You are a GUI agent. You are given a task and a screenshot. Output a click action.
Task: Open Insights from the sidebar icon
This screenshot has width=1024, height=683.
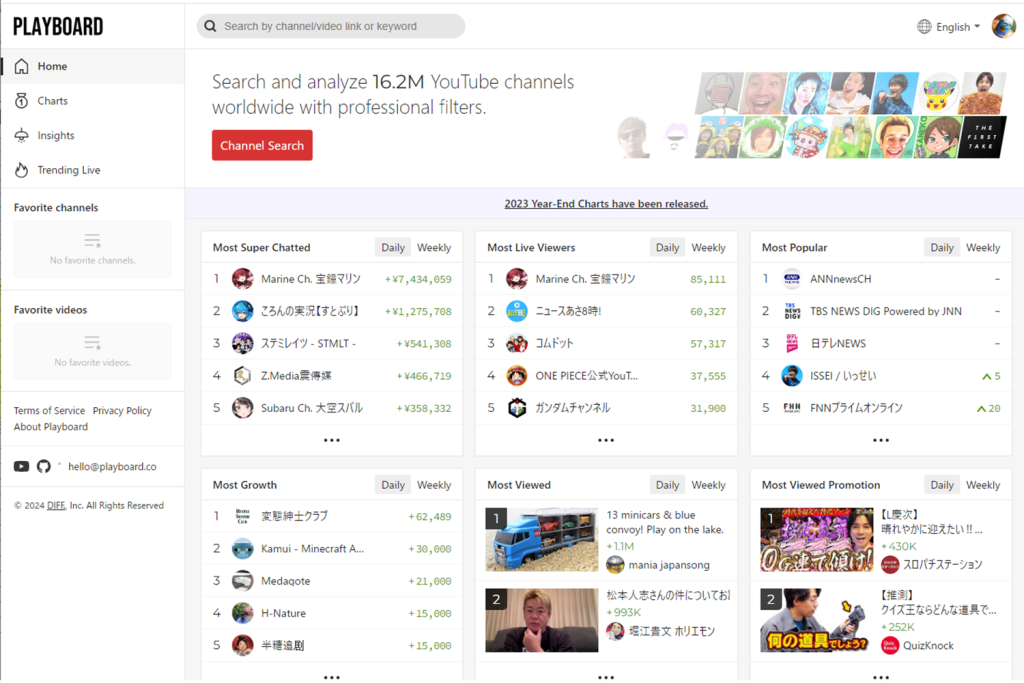[x=22, y=135]
